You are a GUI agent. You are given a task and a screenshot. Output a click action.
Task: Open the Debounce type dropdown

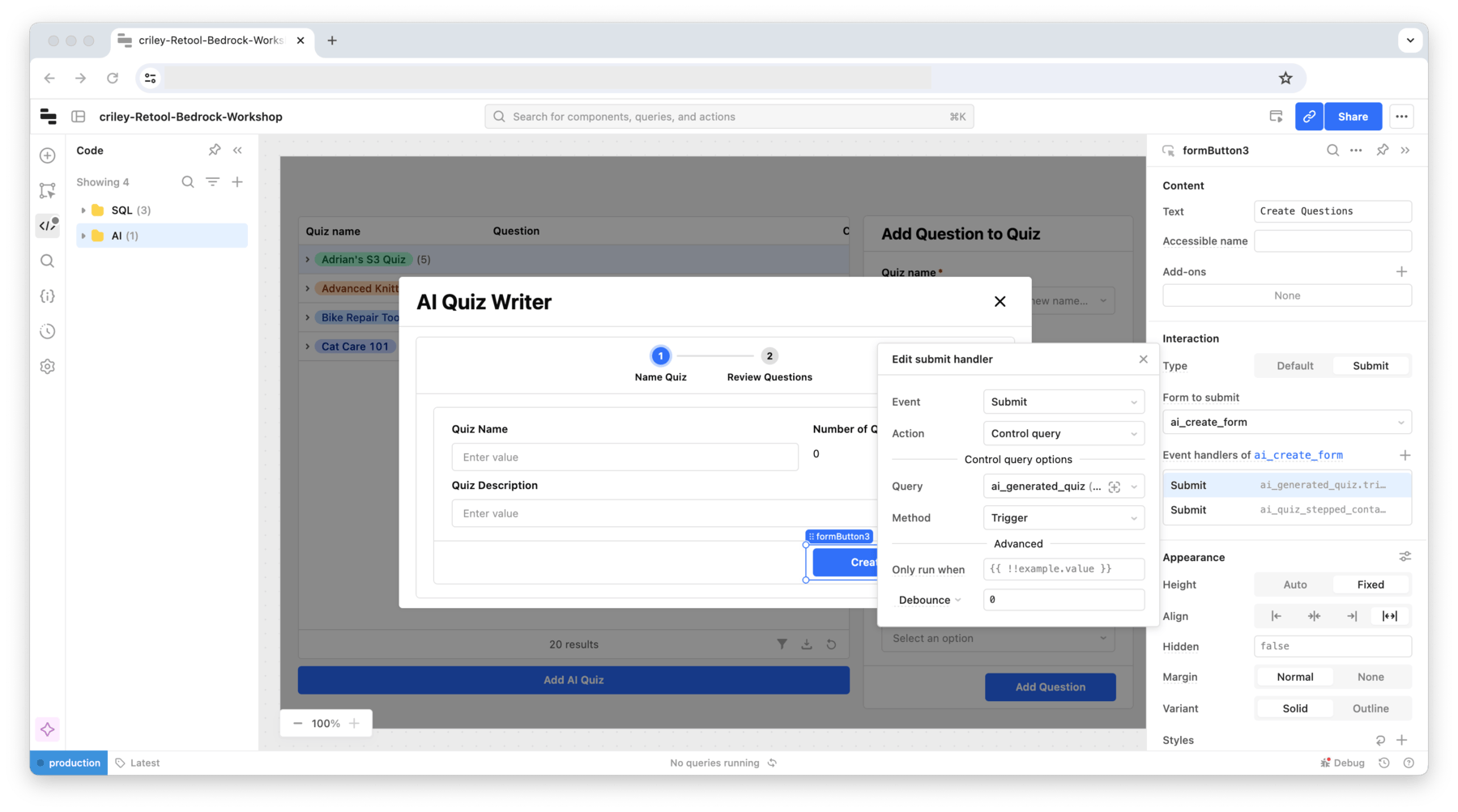(930, 600)
